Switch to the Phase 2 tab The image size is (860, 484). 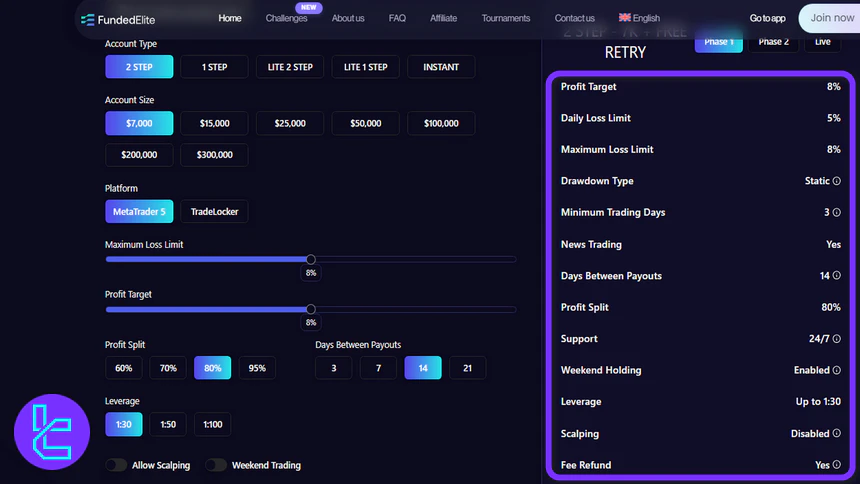click(773, 42)
